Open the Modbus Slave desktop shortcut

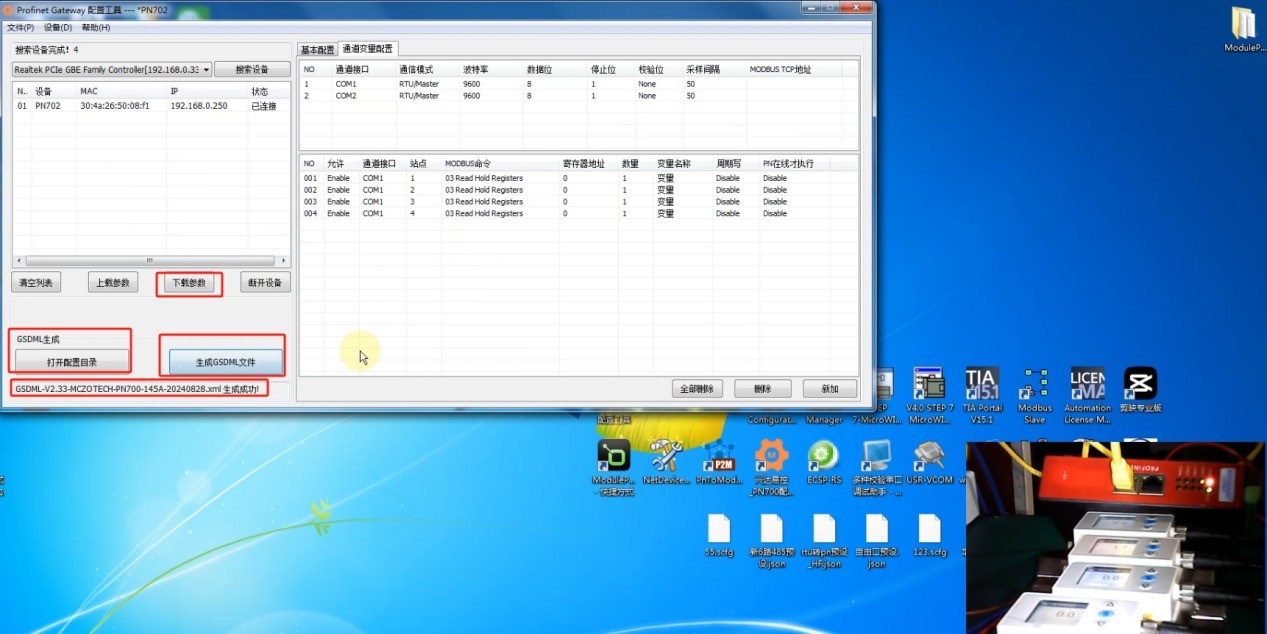coord(1035,395)
